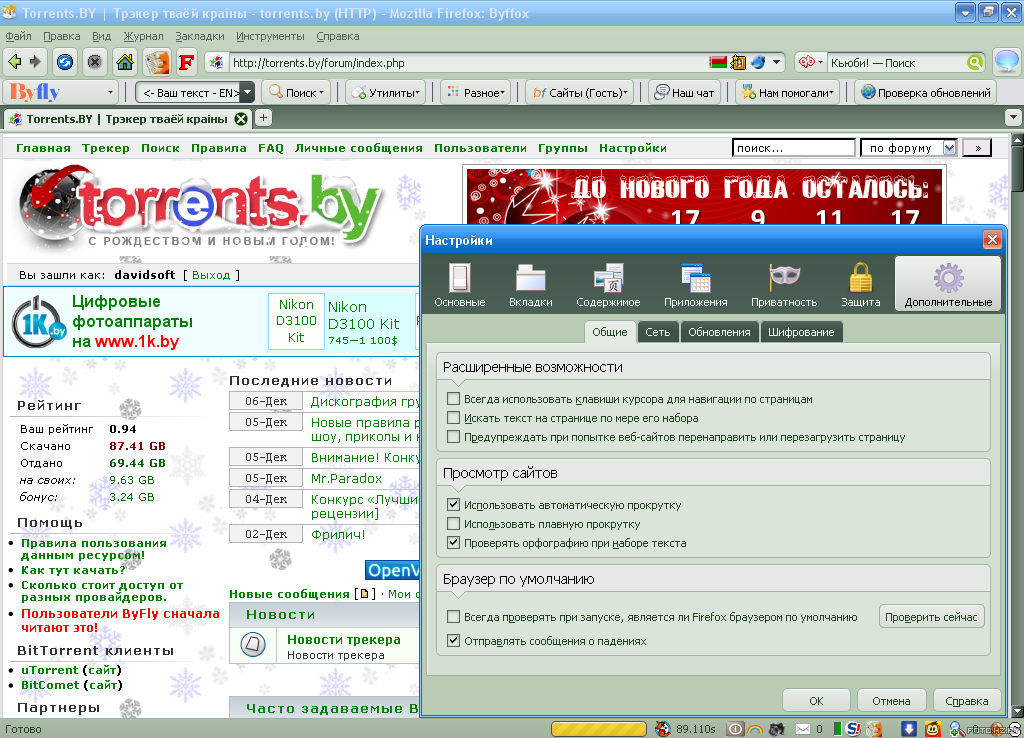
Task: Open the Вкладки settings panel
Action: point(531,285)
